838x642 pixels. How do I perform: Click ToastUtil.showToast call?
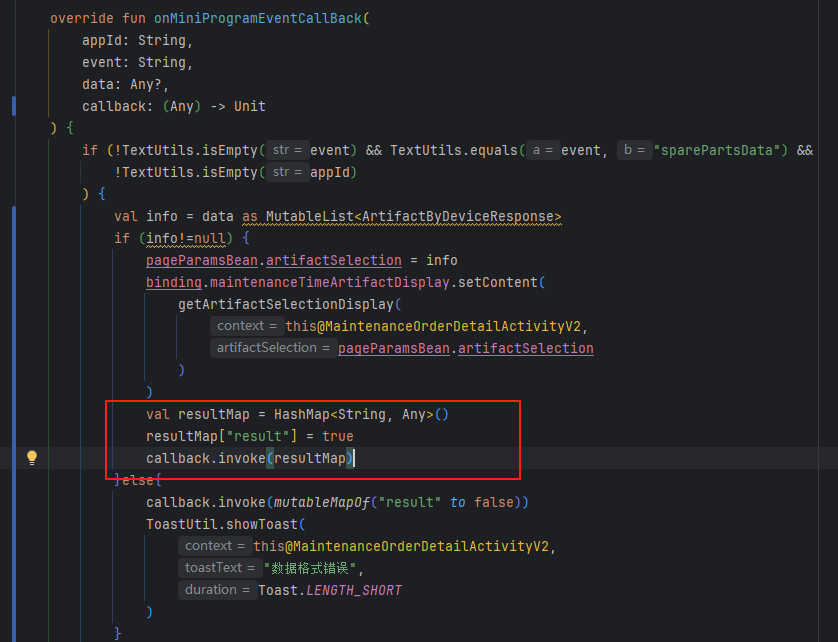pos(222,524)
